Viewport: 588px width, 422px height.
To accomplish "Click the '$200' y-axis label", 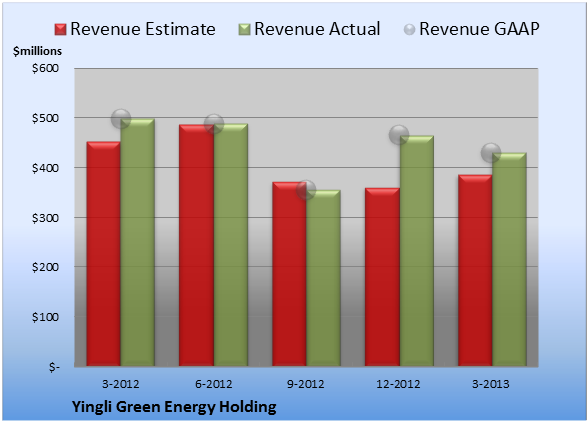I will 45,267.
